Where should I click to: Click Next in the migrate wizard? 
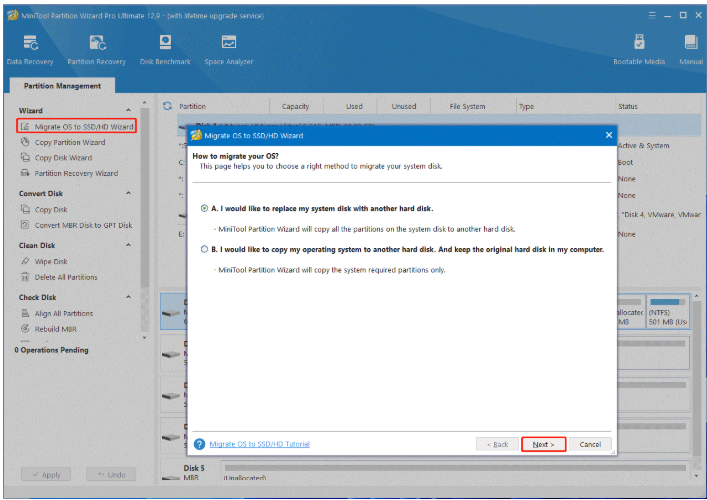click(543, 444)
